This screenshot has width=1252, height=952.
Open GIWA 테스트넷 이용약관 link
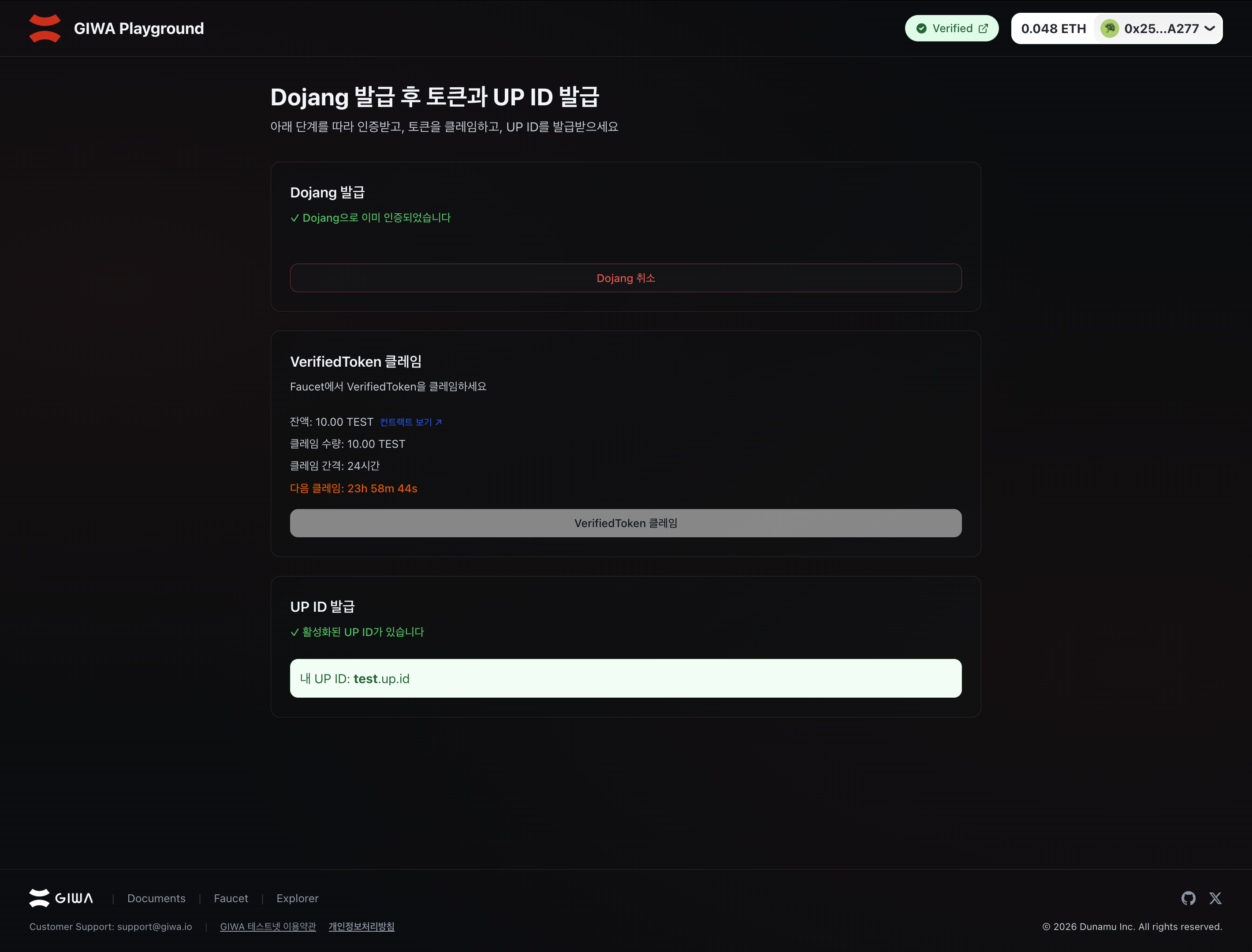(268, 926)
